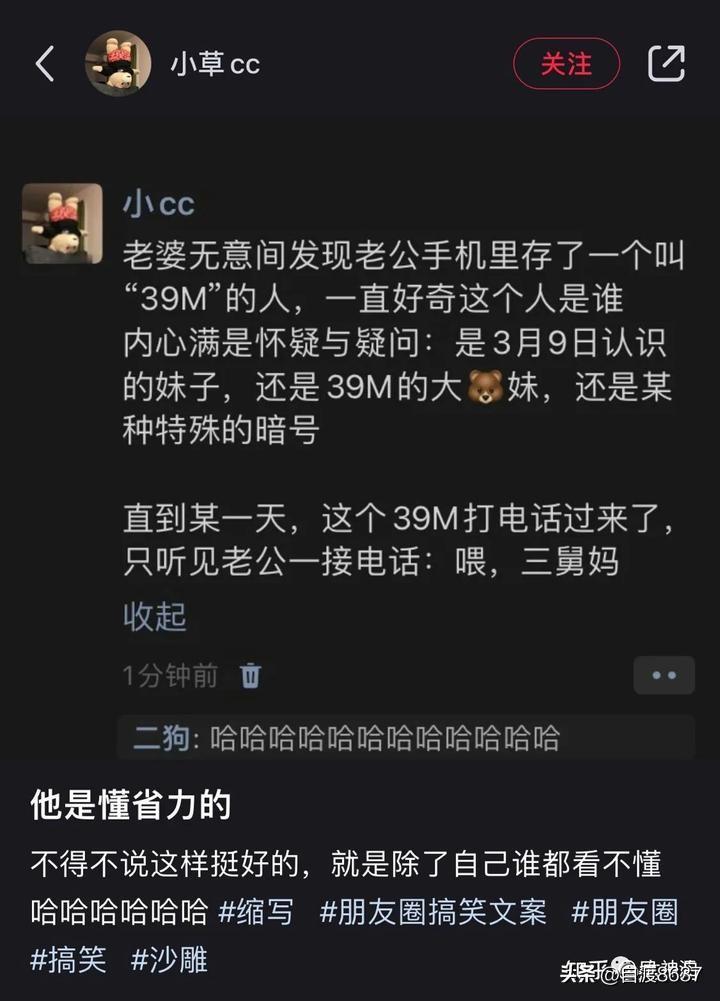
Task: Open the 小cc commenter name
Action: point(158,204)
